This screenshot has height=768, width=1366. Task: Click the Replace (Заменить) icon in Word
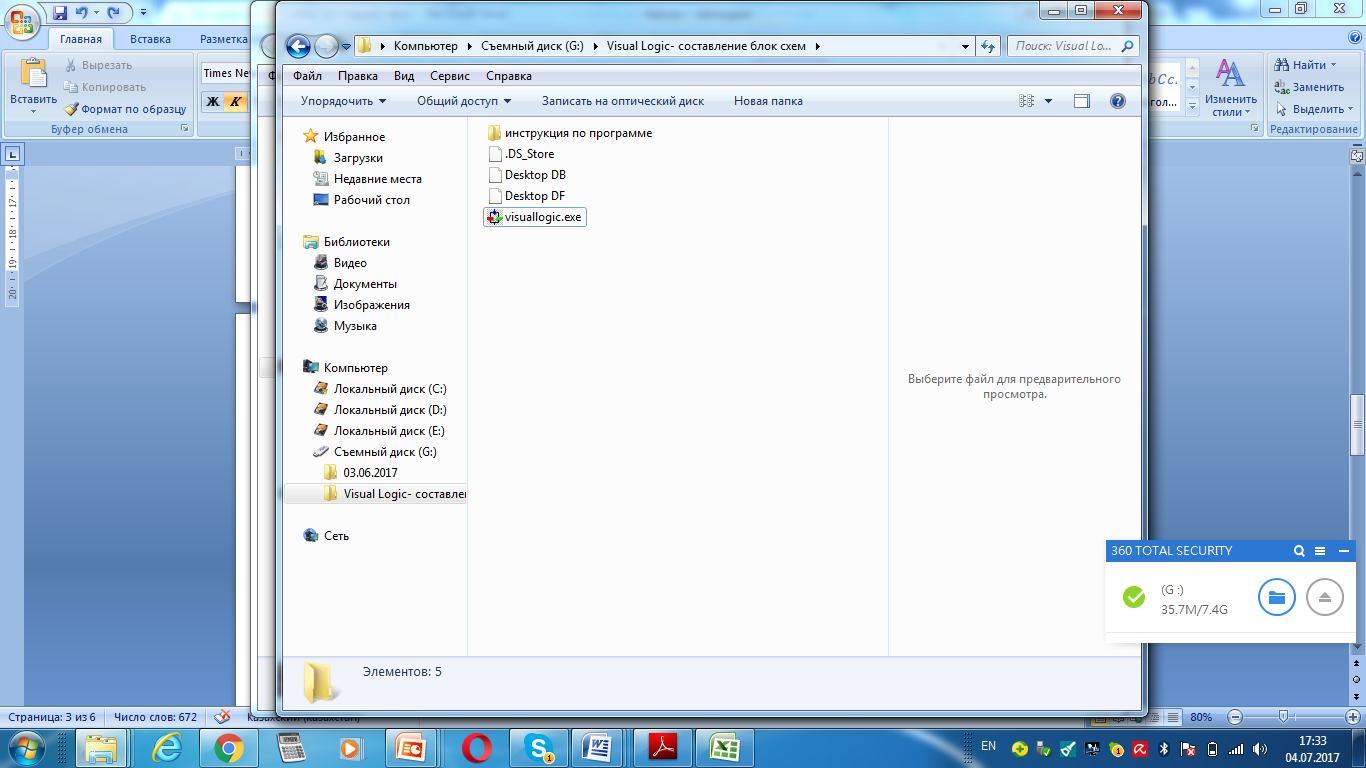point(1282,87)
